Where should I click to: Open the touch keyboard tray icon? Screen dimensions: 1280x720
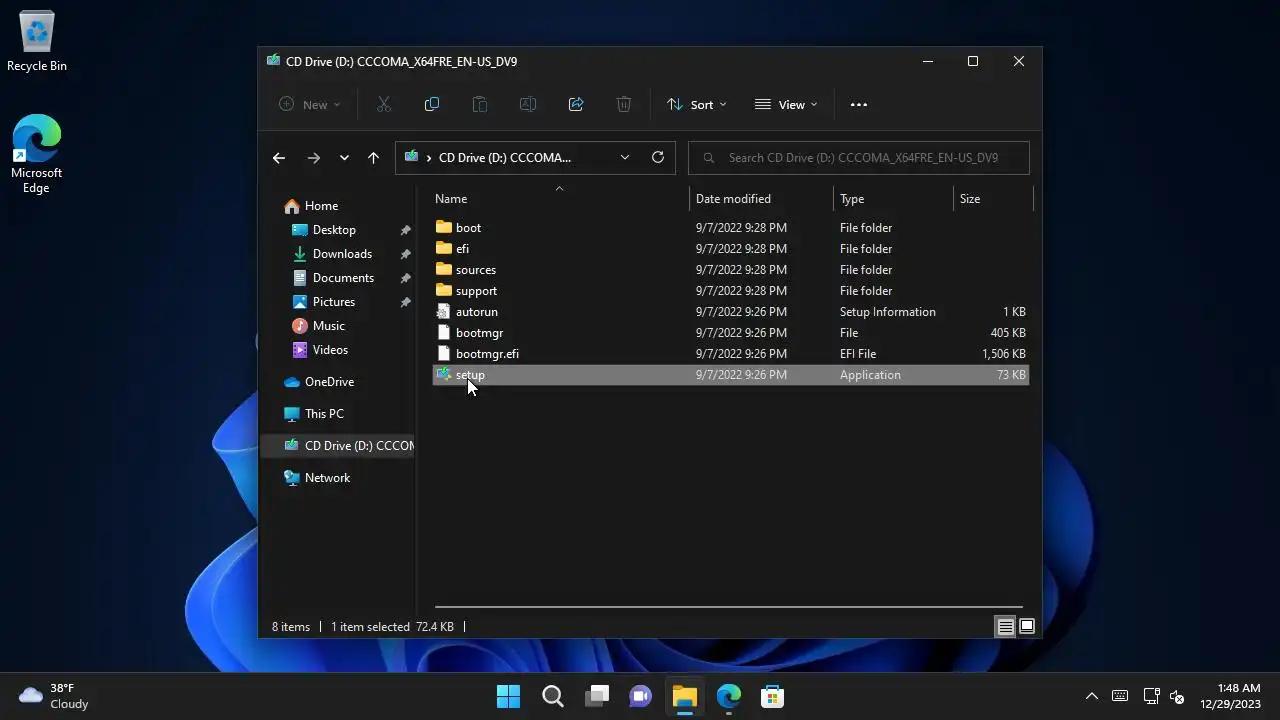[1121, 696]
